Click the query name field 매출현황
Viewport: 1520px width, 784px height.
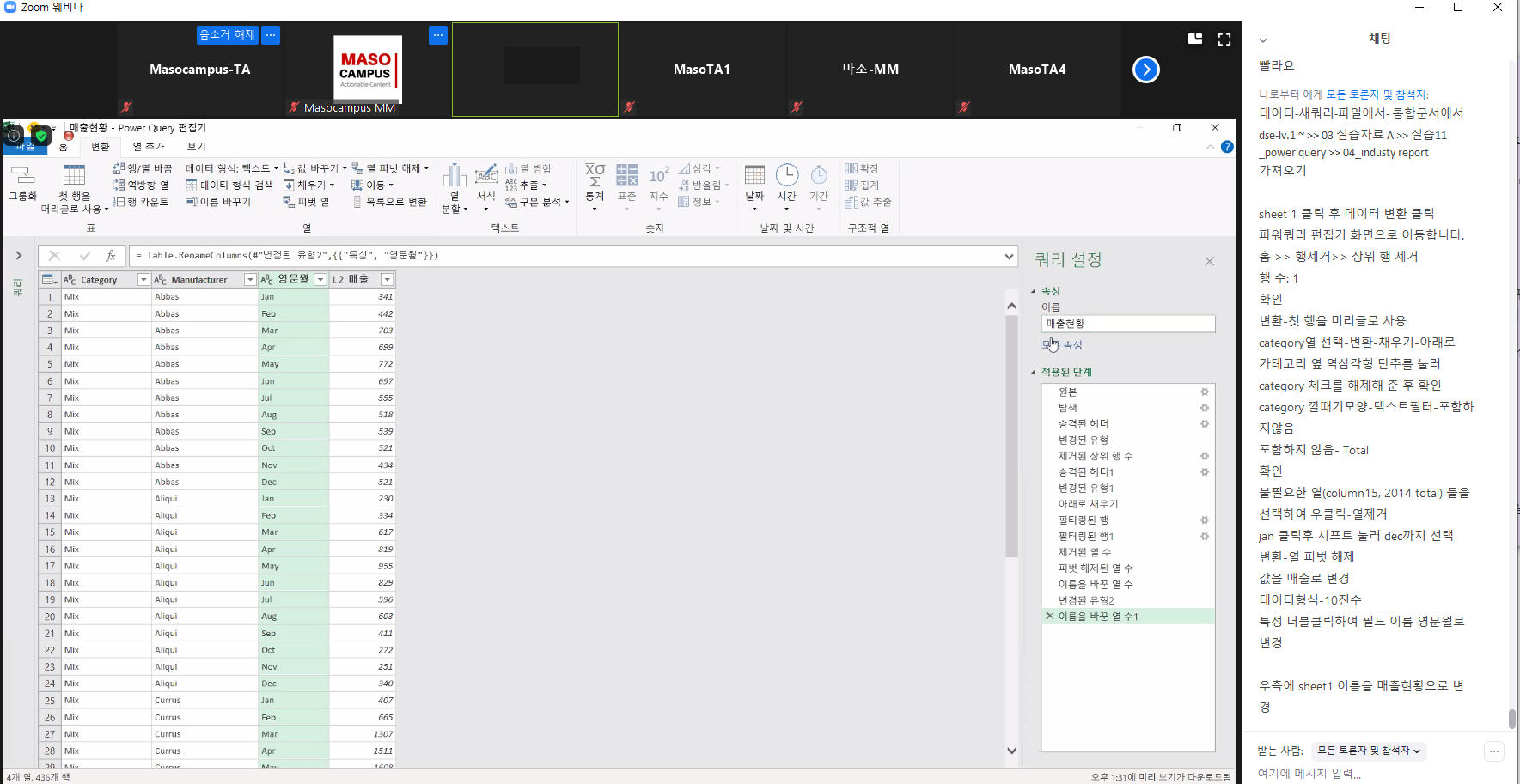[x=1127, y=324]
